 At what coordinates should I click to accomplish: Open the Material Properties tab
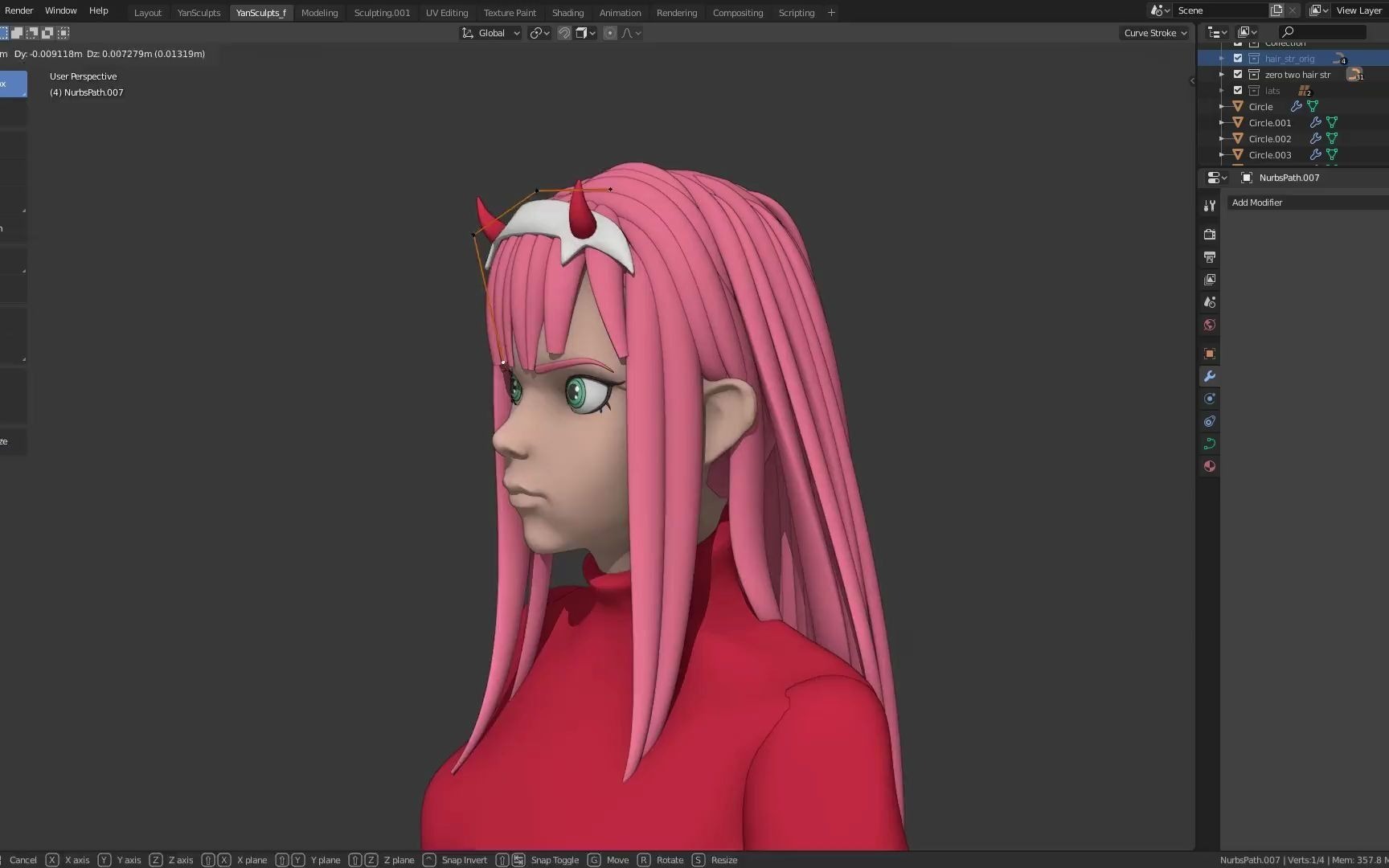tap(1210, 466)
